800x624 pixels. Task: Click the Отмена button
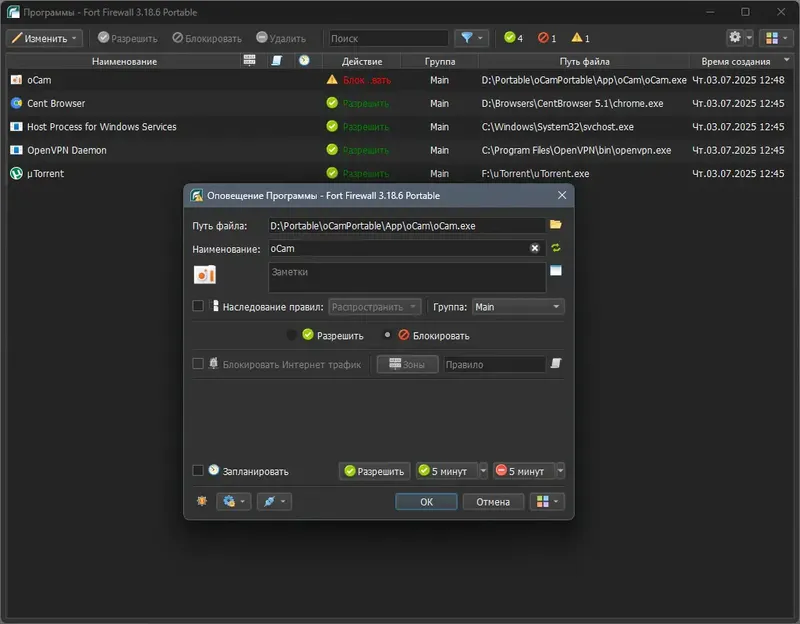click(493, 502)
